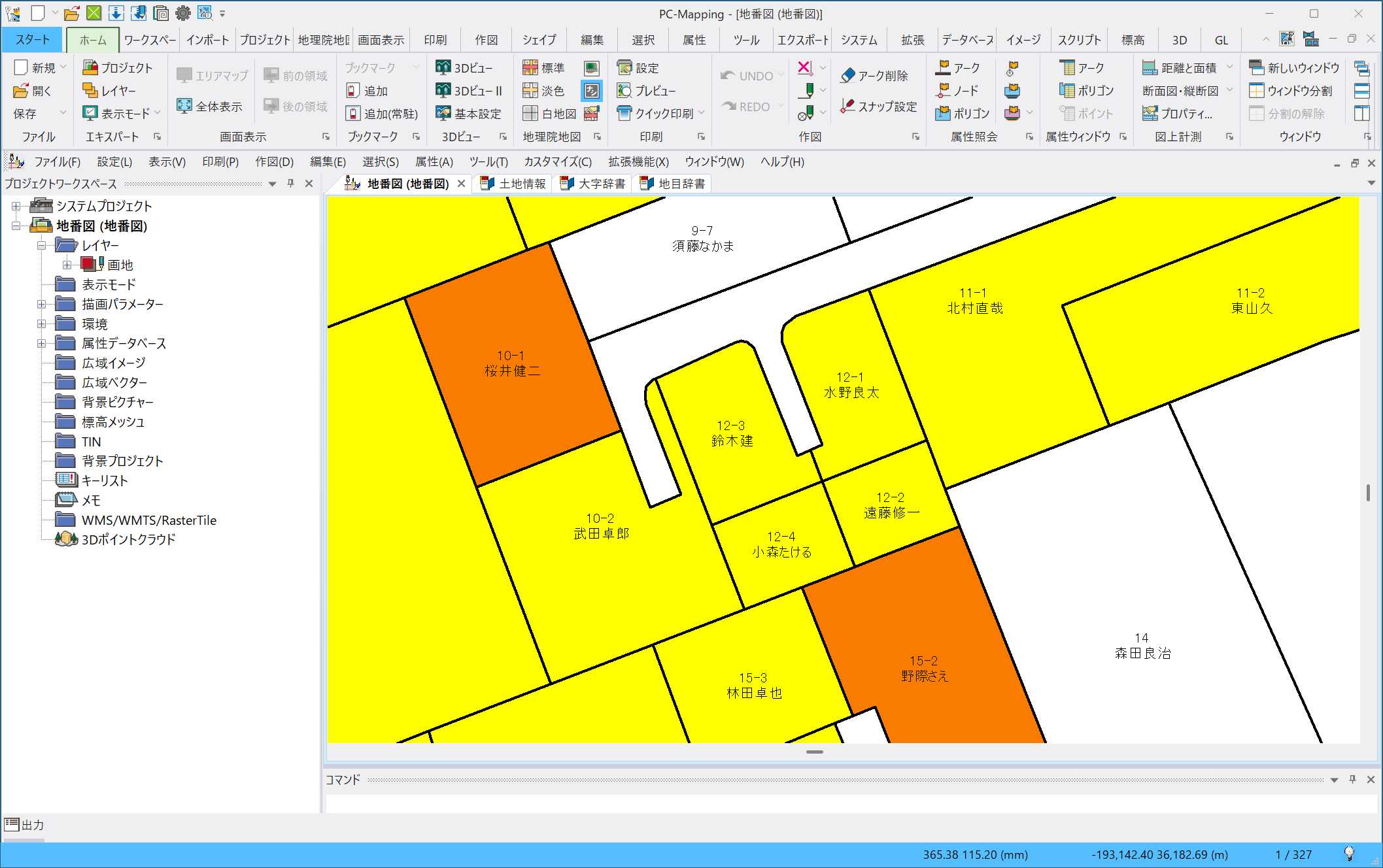The image size is (1383, 868).
Task: Toggle the highlighted GSI map mode button
Action: (x=591, y=91)
